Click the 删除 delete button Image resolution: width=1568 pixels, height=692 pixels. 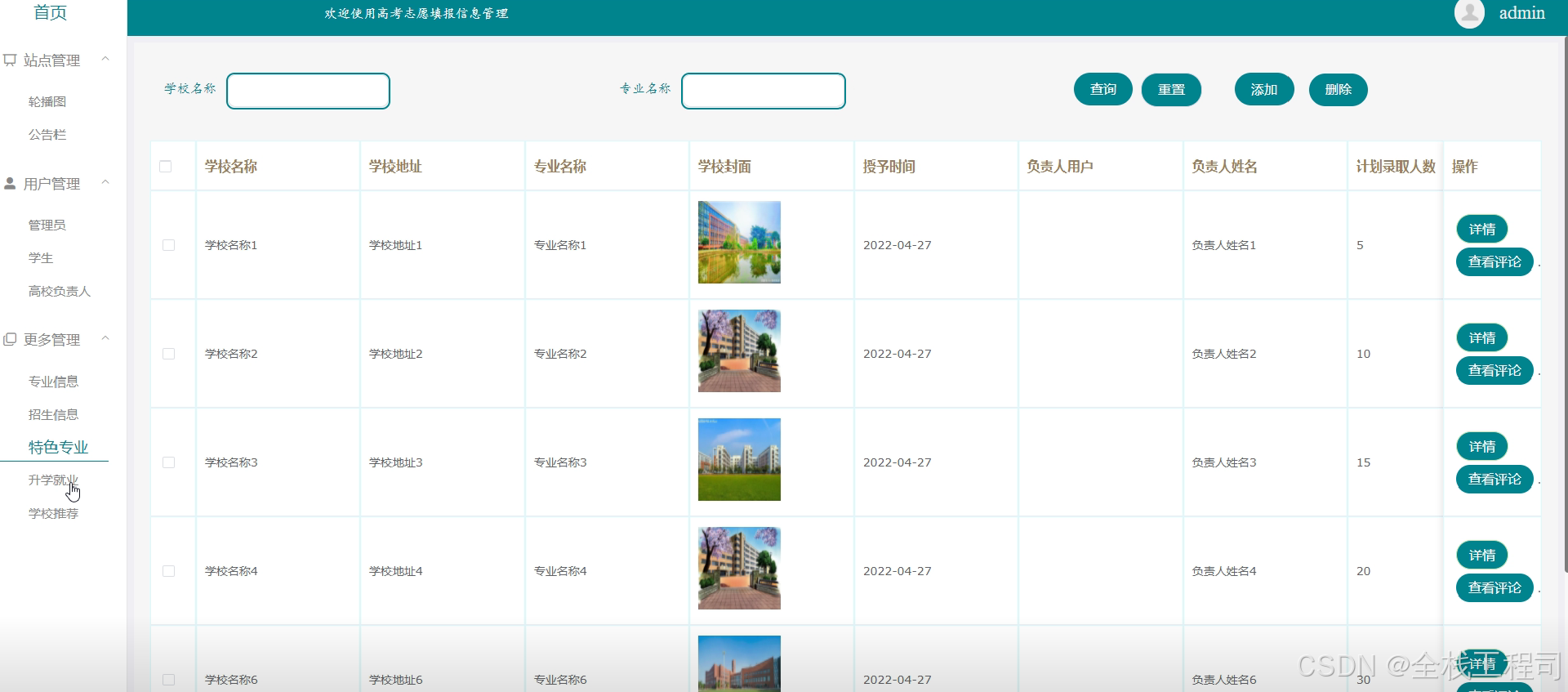1339,89
